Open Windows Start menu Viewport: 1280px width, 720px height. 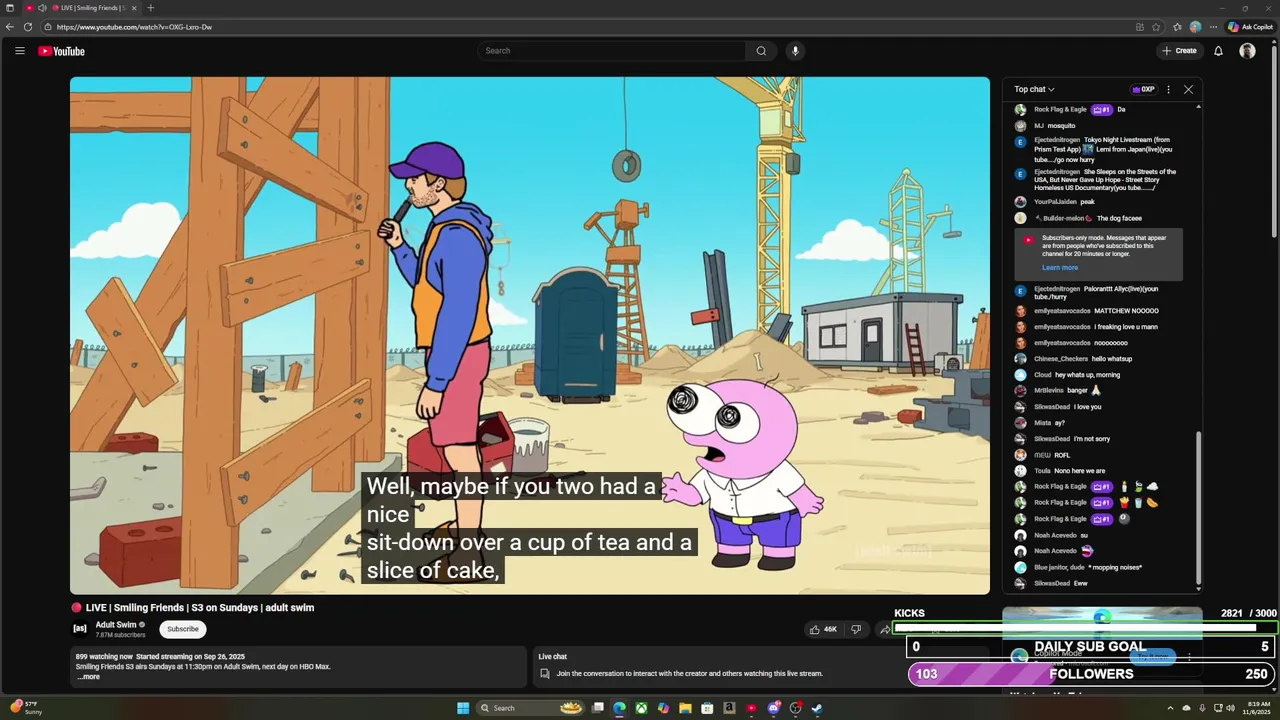click(x=463, y=708)
